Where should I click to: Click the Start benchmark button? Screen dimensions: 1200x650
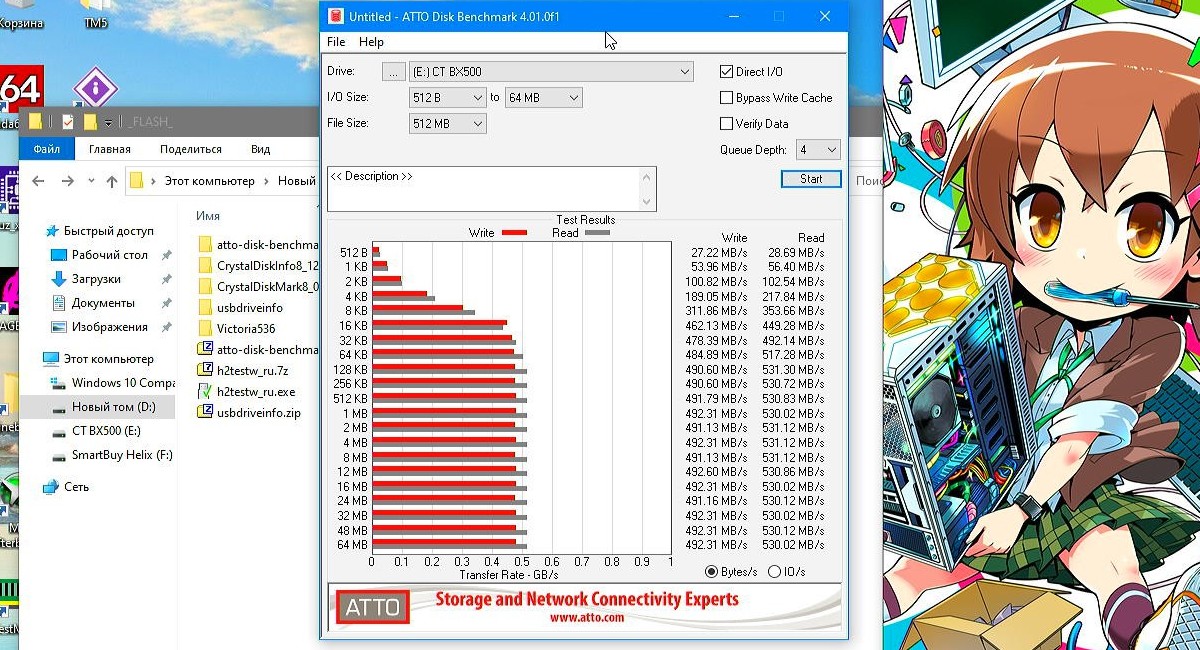[811, 179]
